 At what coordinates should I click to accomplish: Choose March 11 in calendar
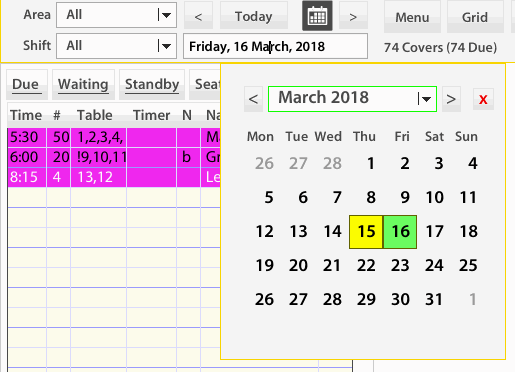pyautogui.click(x=468, y=198)
